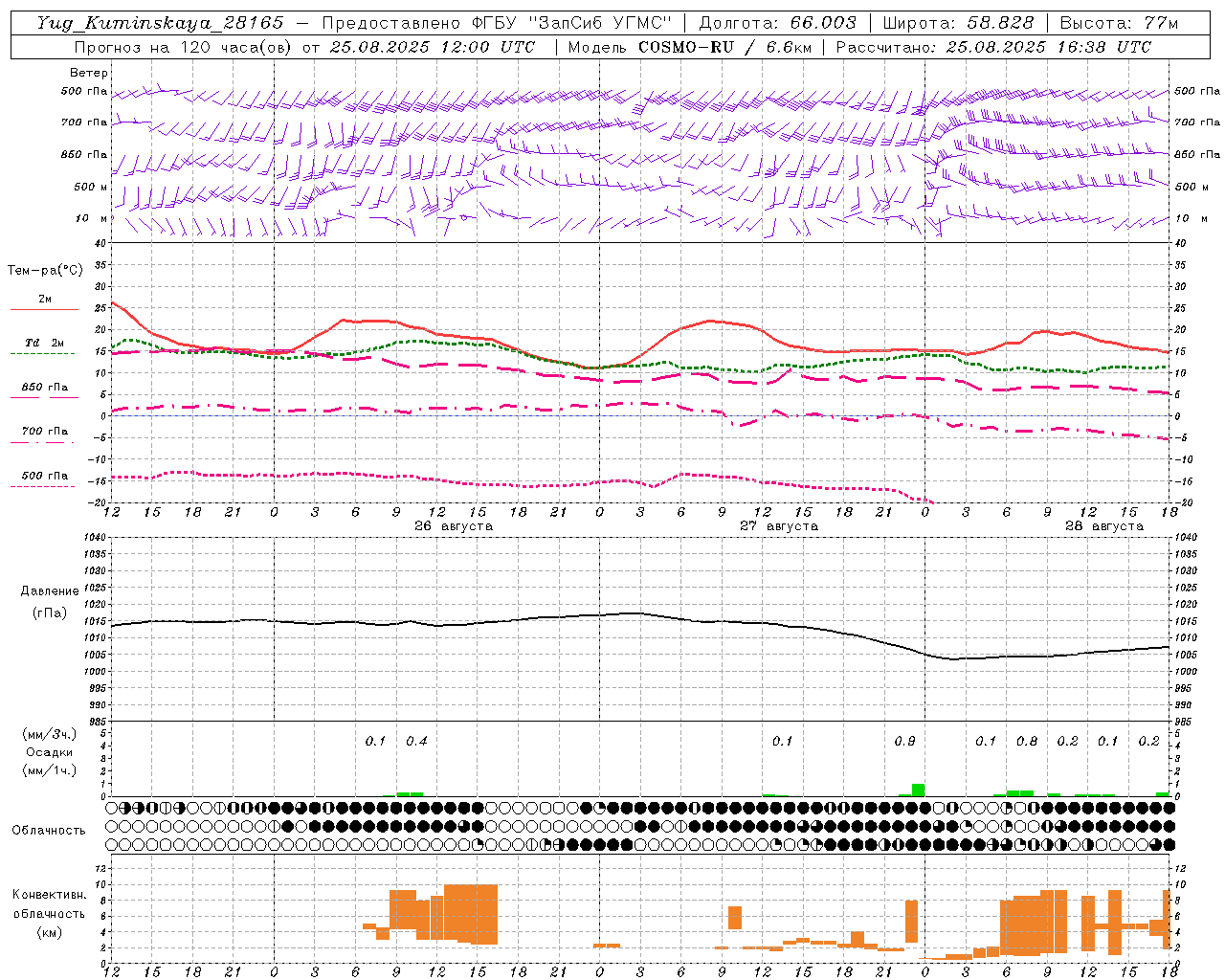Click the Облачность row label

point(49,831)
